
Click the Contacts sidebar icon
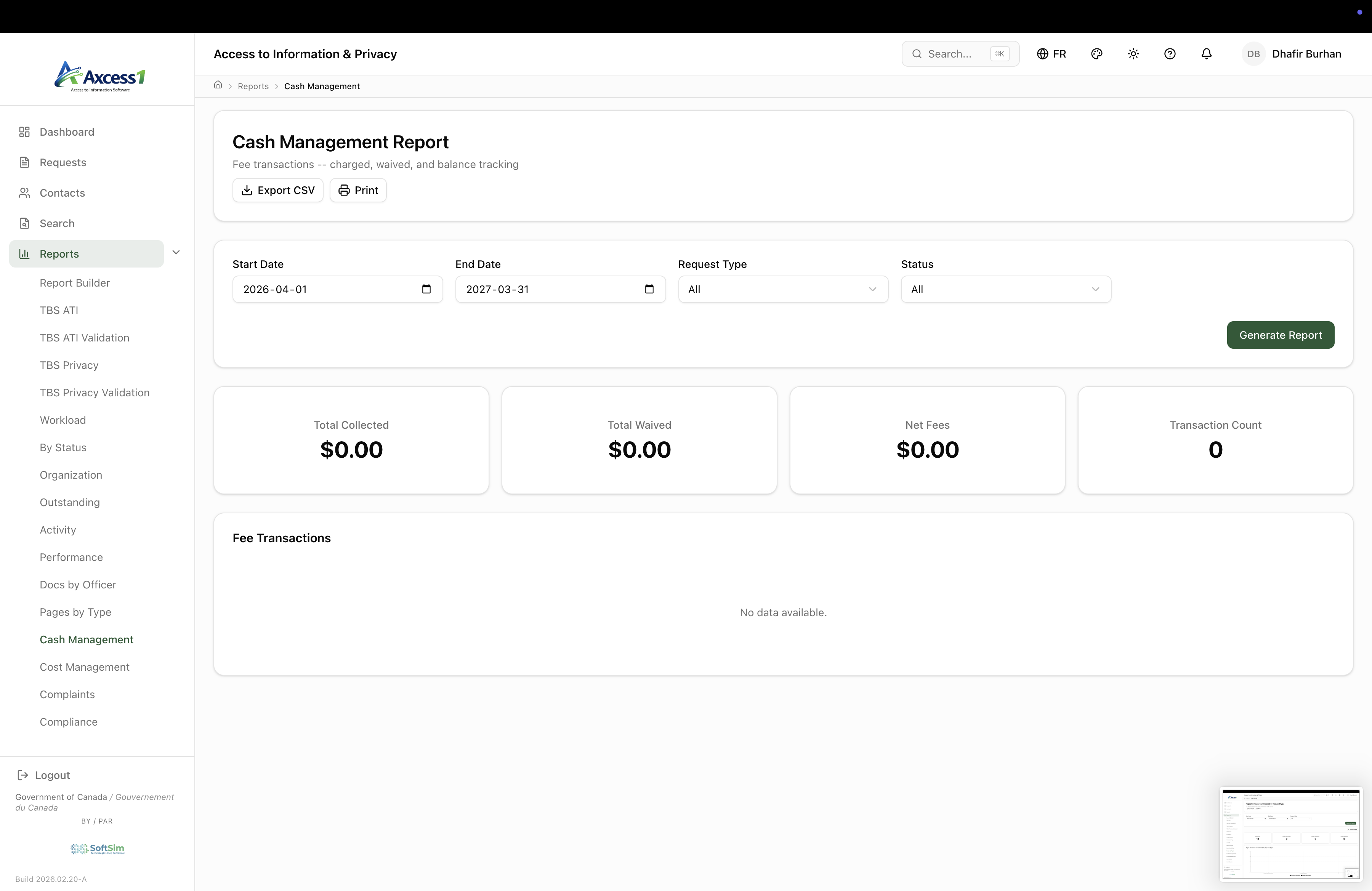coord(24,193)
